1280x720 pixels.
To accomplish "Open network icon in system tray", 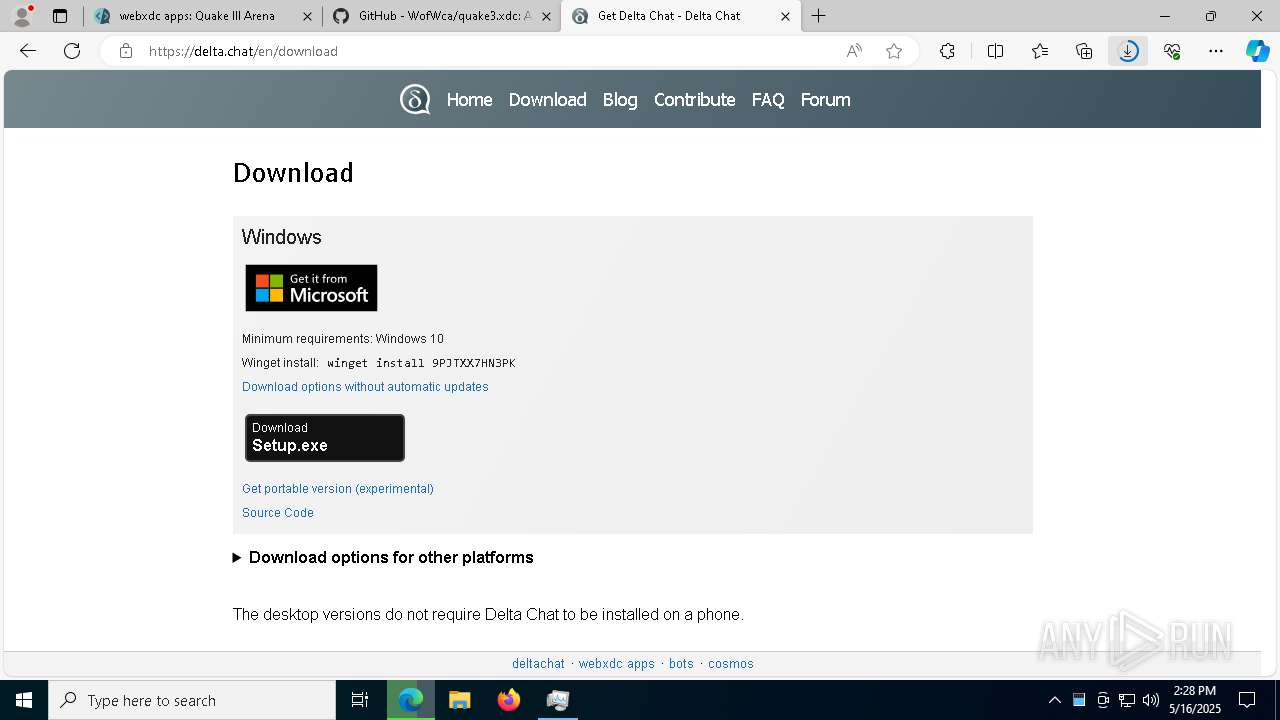I will pos(1127,700).
